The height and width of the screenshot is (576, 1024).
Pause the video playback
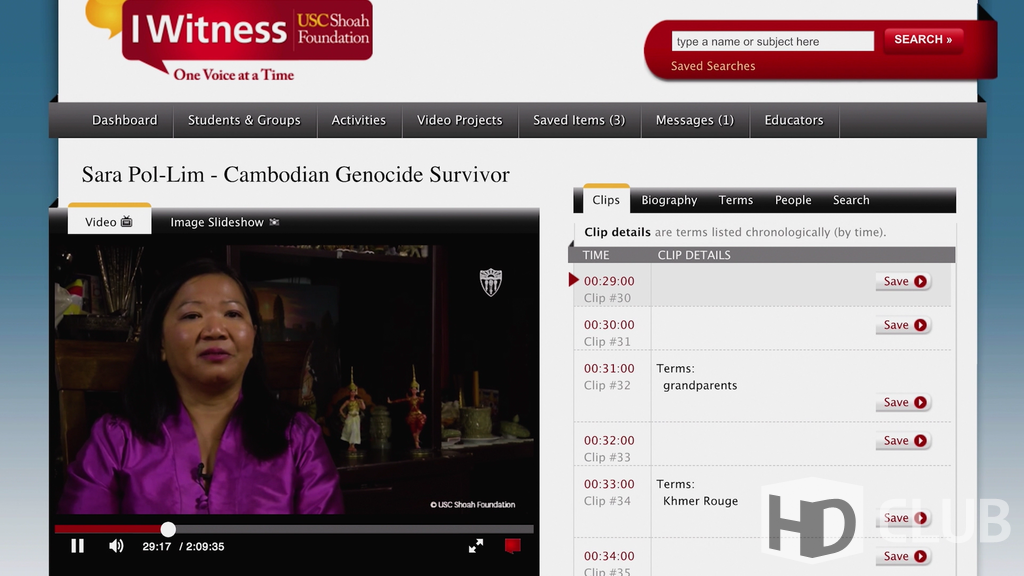[77, 546]
